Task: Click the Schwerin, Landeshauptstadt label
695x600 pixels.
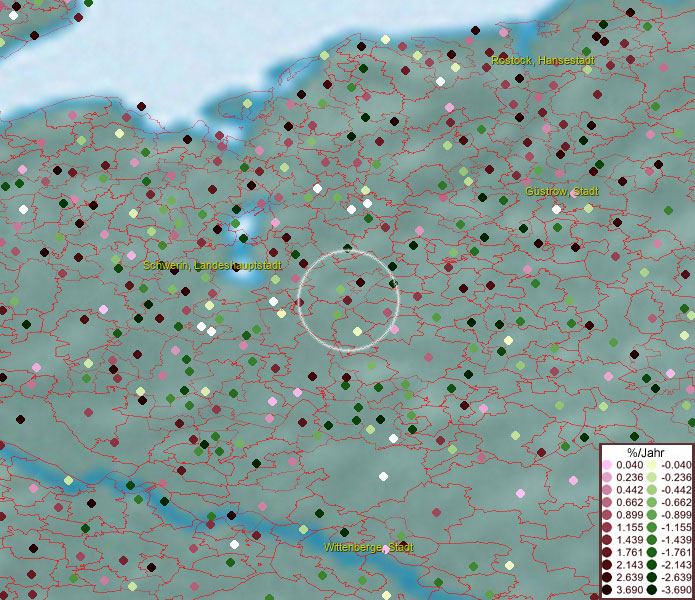Action: point(212,266)
